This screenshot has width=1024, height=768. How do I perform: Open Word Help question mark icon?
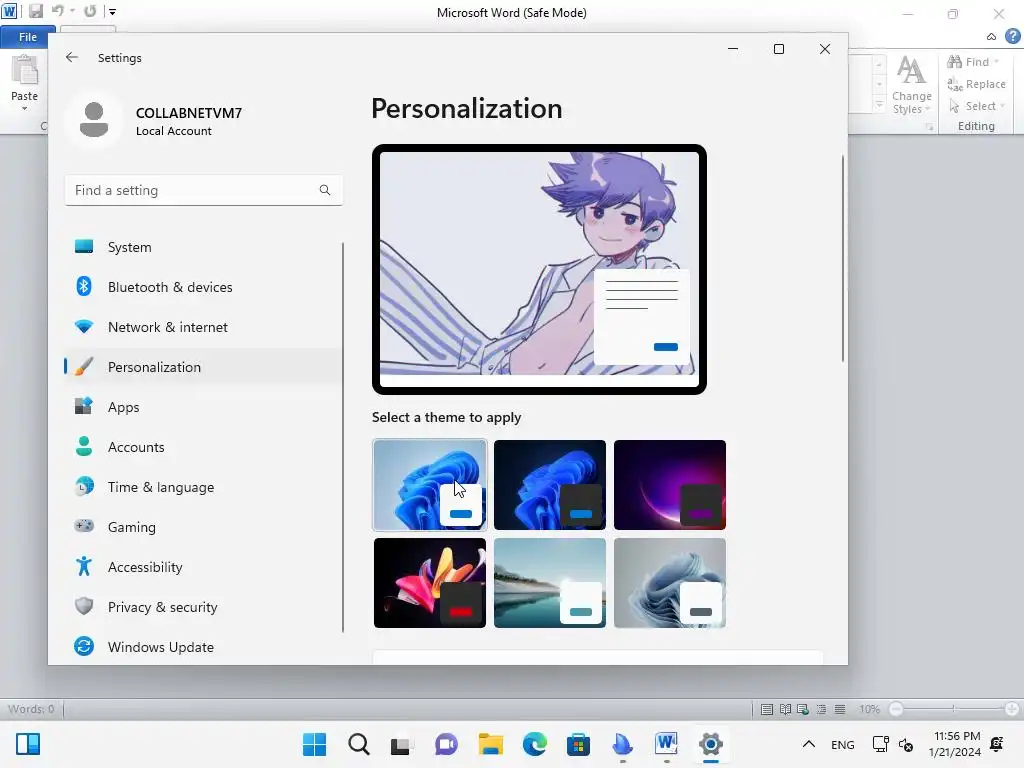[x=1013, y=37]
